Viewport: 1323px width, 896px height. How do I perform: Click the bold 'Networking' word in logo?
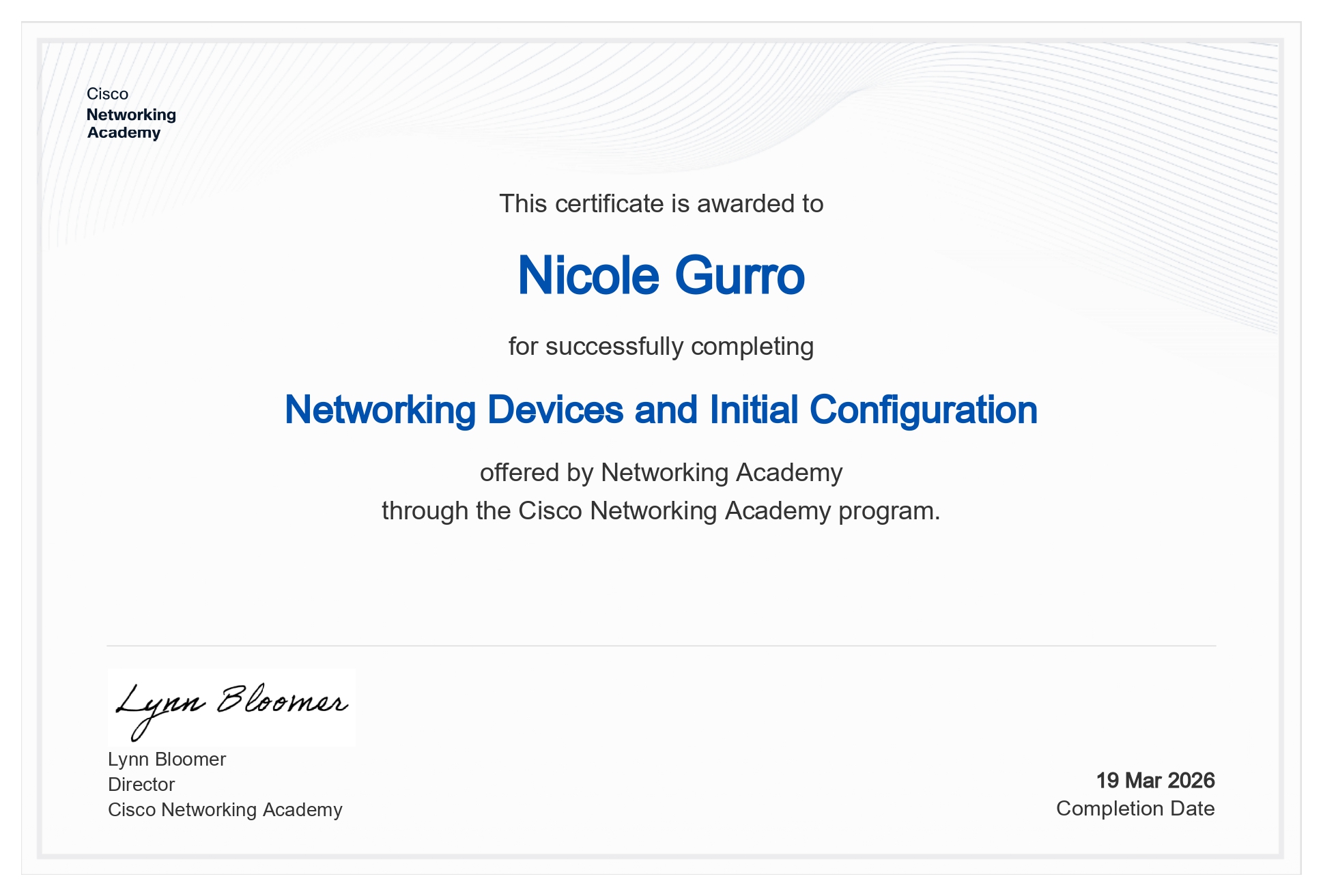(131, 115)
